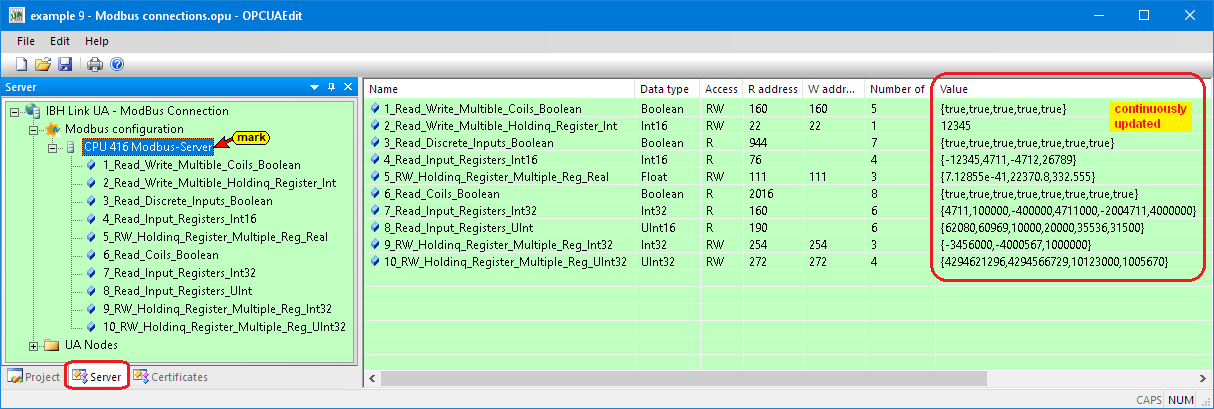Sort by the Number of column header
The width and height of the screenshot is (1214, 409).
[x=899, y=89]
